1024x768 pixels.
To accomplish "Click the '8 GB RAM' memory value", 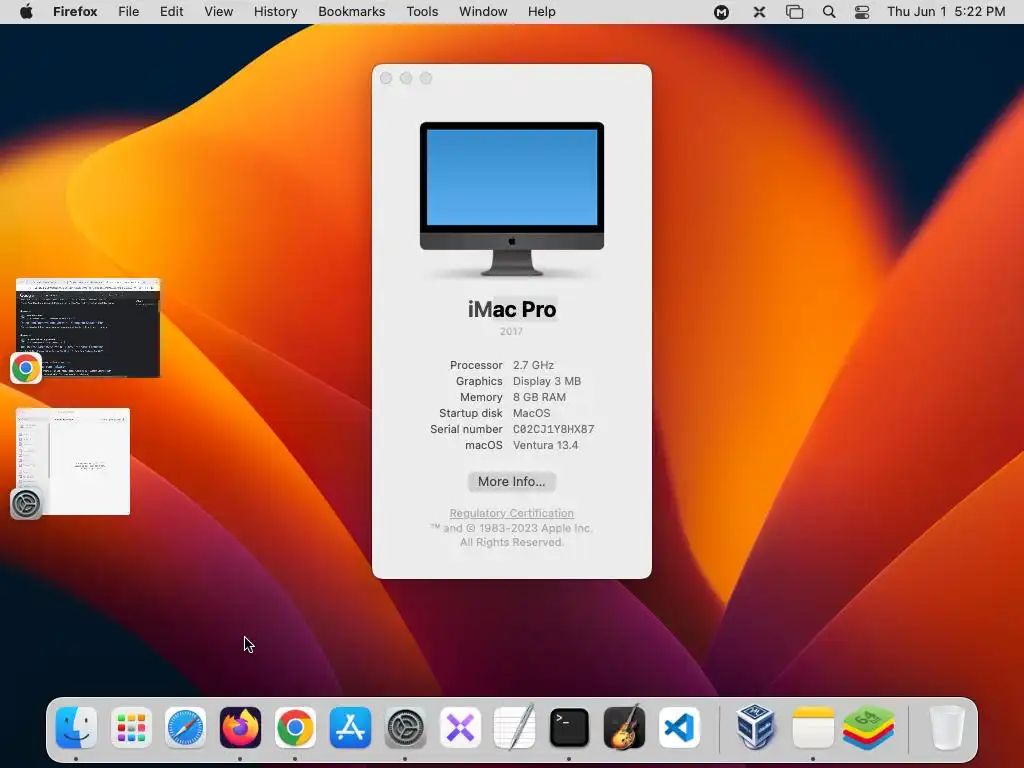I will click(x=539, y=397).
